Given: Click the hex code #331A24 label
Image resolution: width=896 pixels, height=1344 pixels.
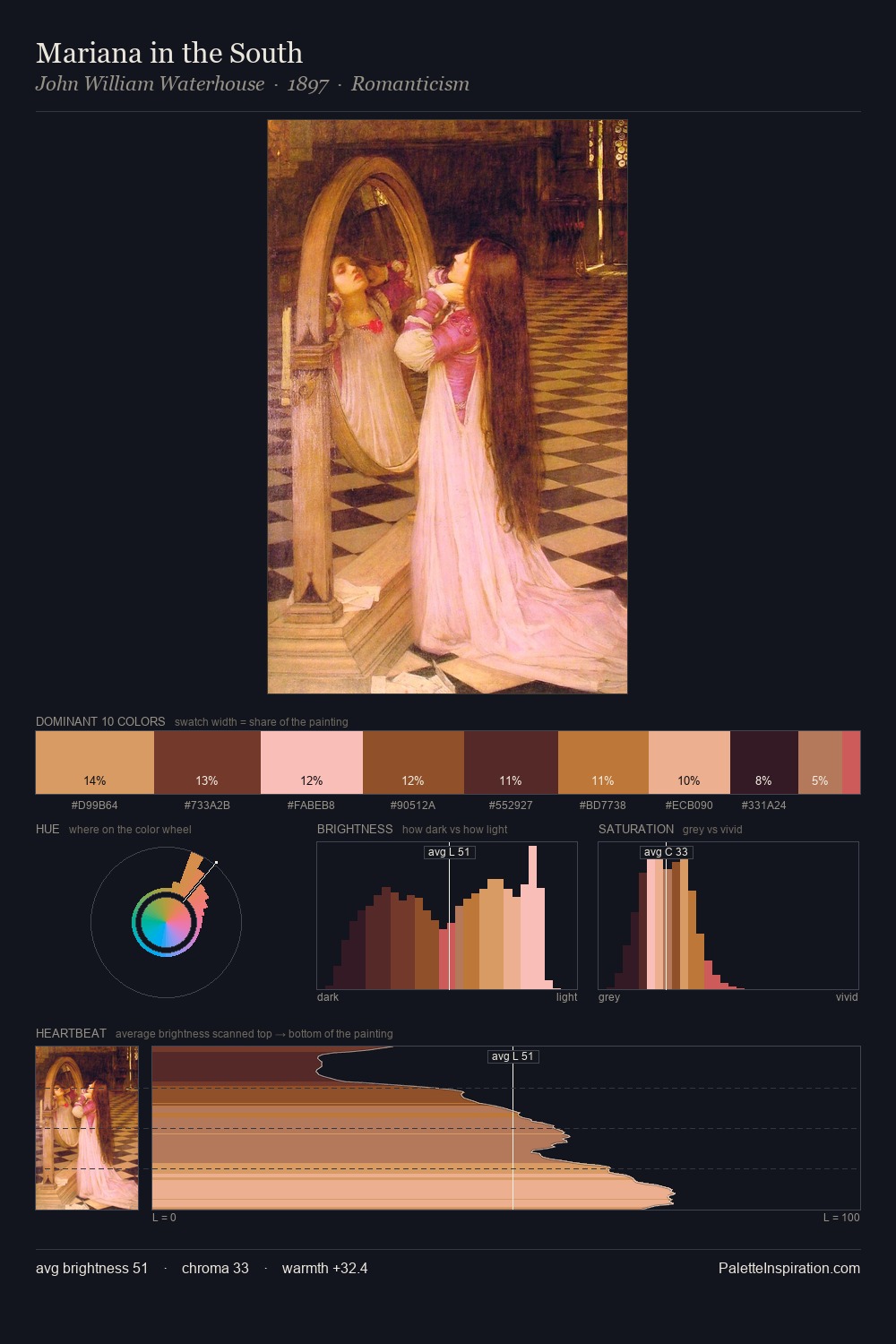Looking at the screenshot, I should (764, 806).
